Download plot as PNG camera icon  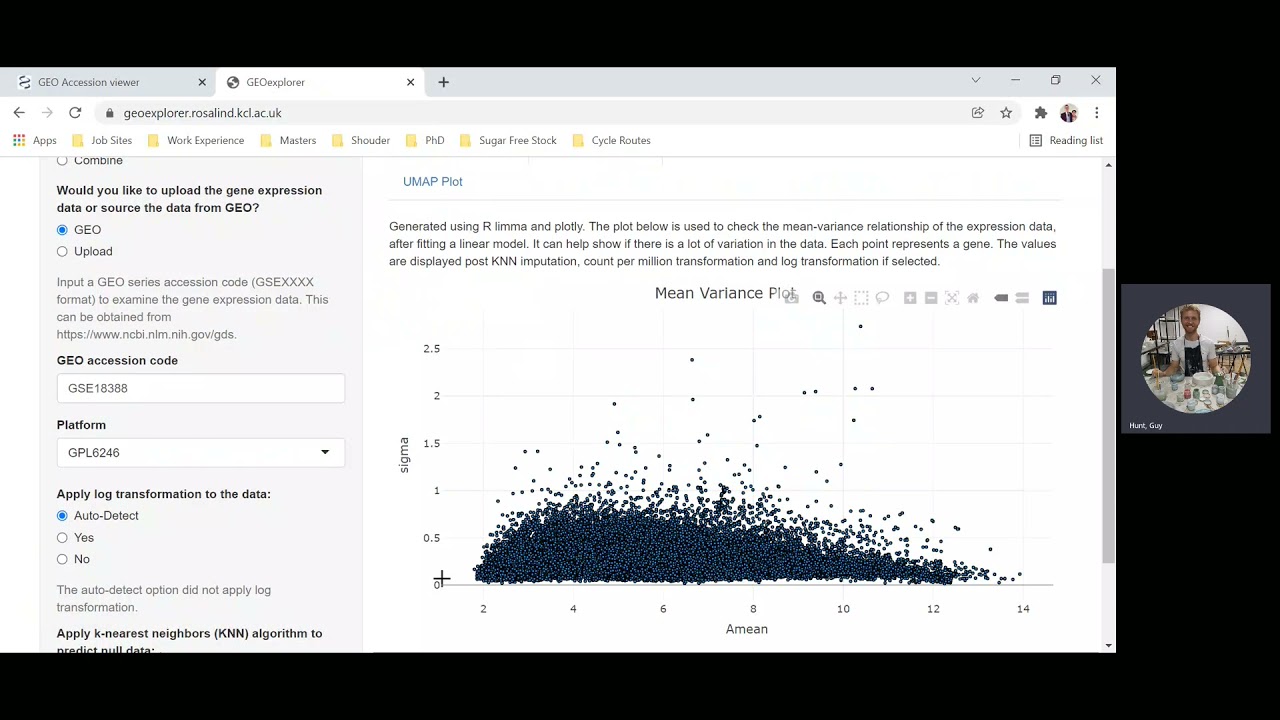[x=791, y=298]
